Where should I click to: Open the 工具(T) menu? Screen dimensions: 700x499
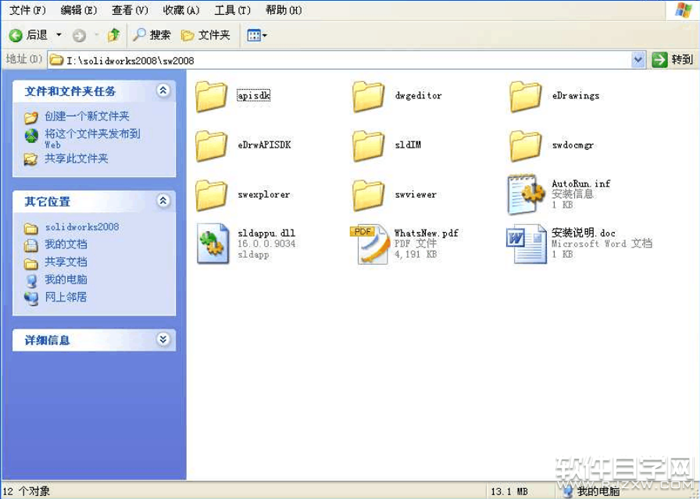click(232, 10)
